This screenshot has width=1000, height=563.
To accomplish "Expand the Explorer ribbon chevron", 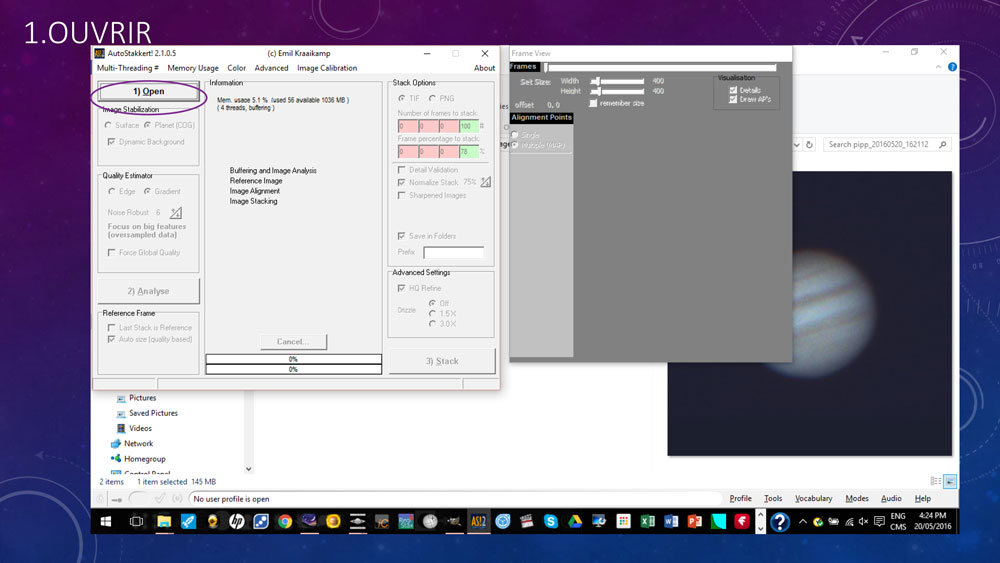I will (x=938, y=67).
